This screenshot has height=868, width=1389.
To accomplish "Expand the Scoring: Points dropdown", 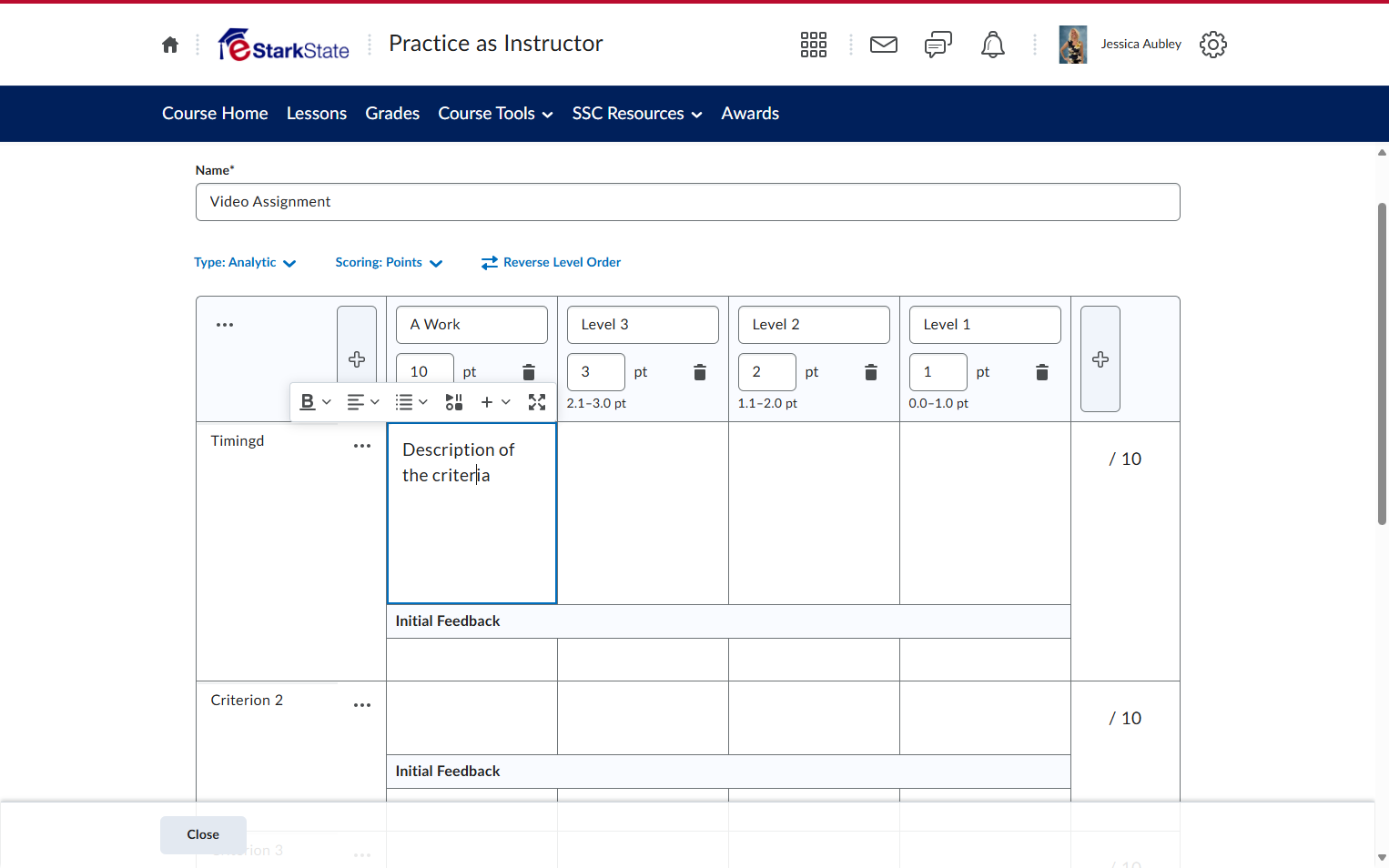I will (x=389, y=262).
